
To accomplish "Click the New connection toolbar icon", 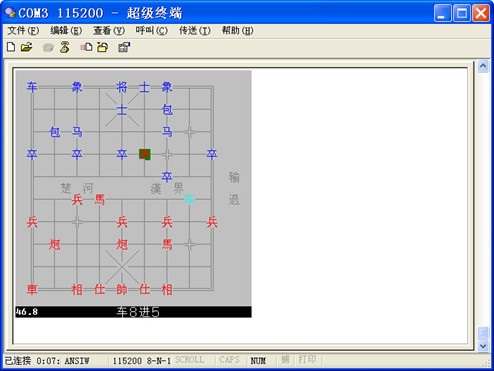I will click(11, 47).
